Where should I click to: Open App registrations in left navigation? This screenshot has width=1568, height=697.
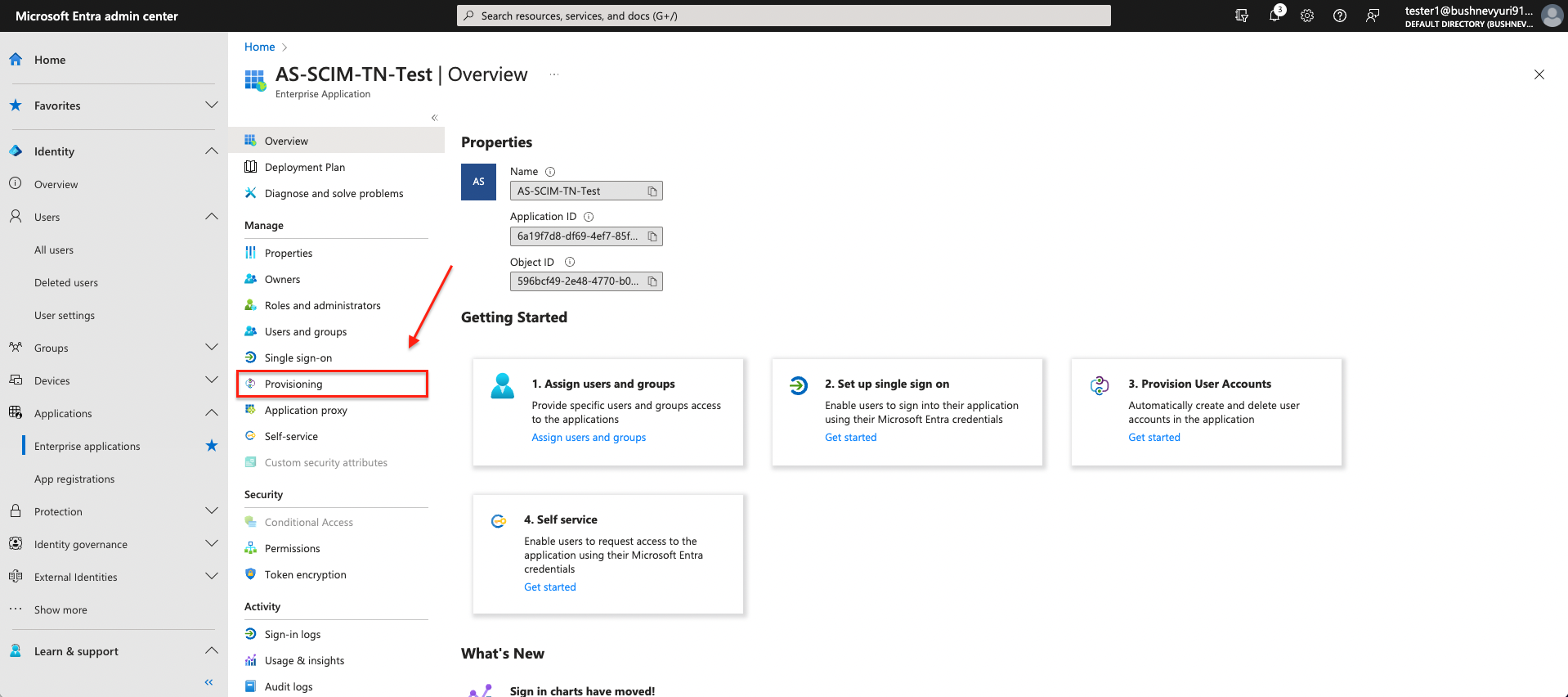coord(74,479)
